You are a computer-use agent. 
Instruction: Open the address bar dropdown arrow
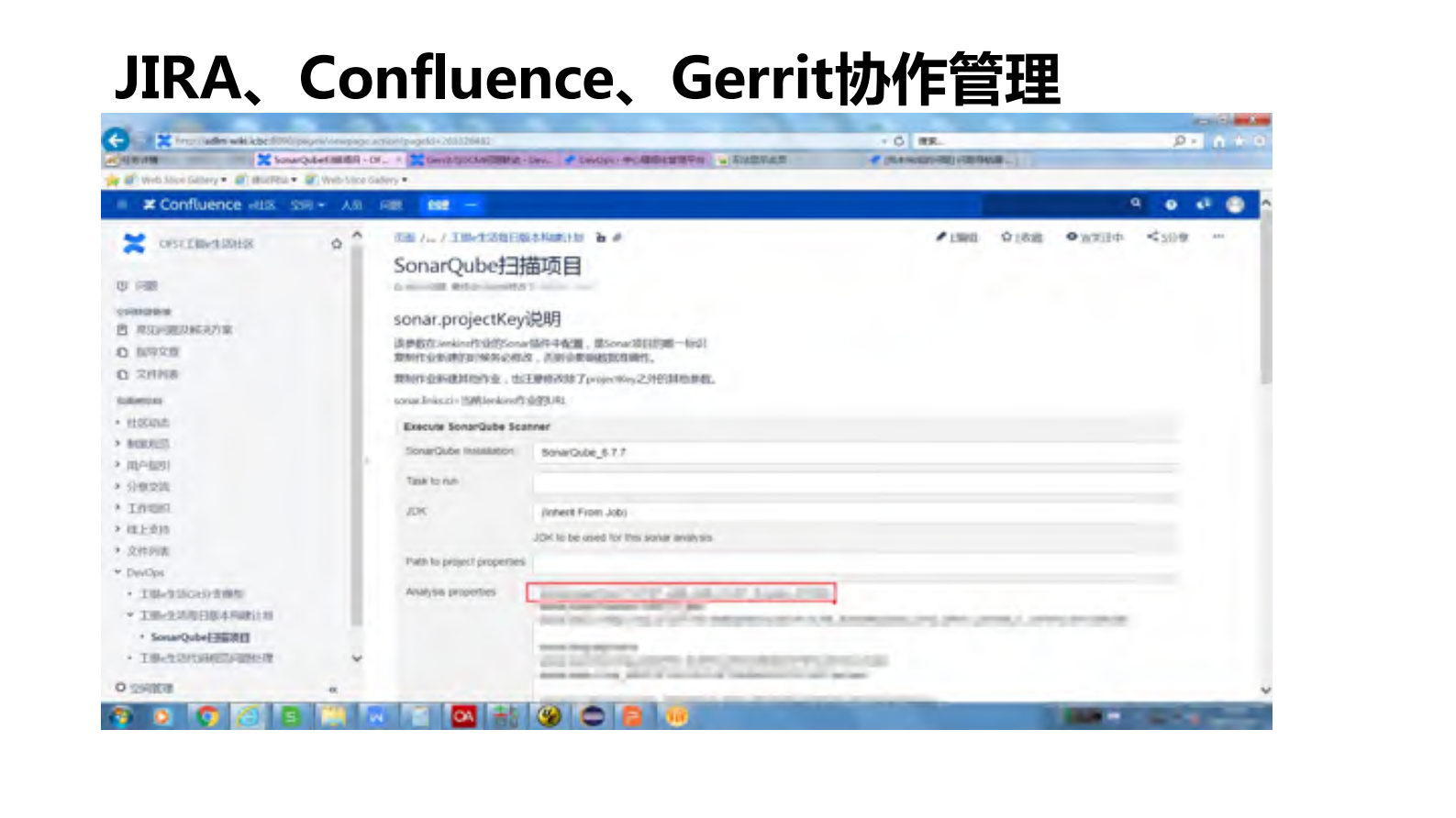(884, 141)
